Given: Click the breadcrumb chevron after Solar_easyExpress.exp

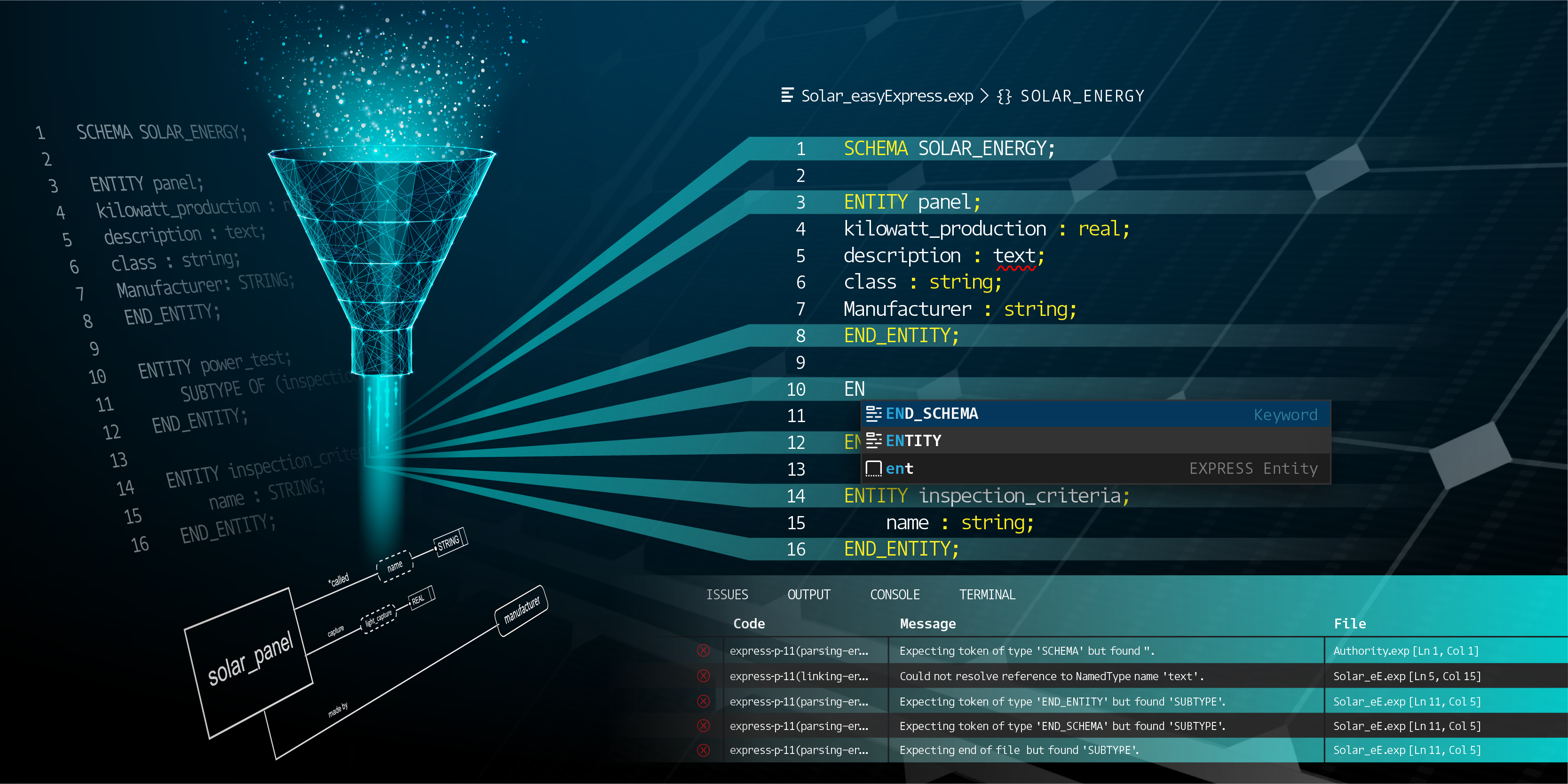Looking at the screenshot, I should [x=984, y=96].
